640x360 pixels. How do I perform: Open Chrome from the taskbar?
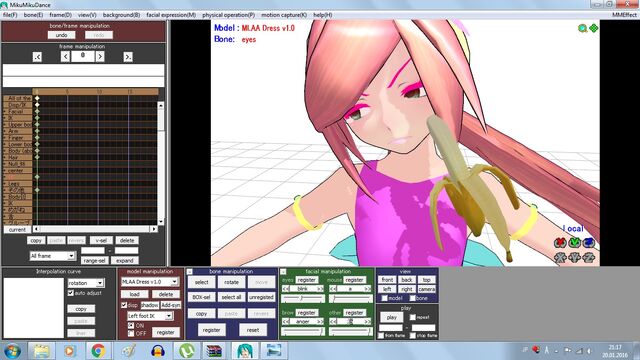[98, 351]
